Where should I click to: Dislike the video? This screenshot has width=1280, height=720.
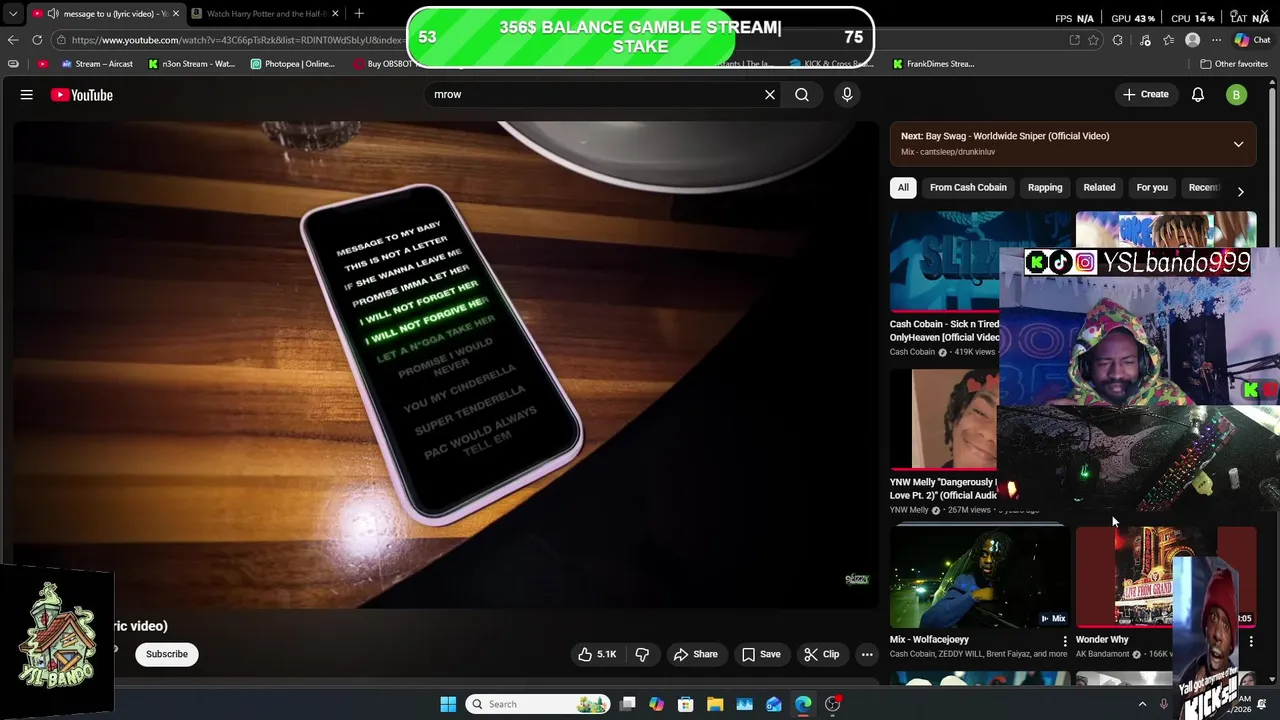tap(642, 654)
